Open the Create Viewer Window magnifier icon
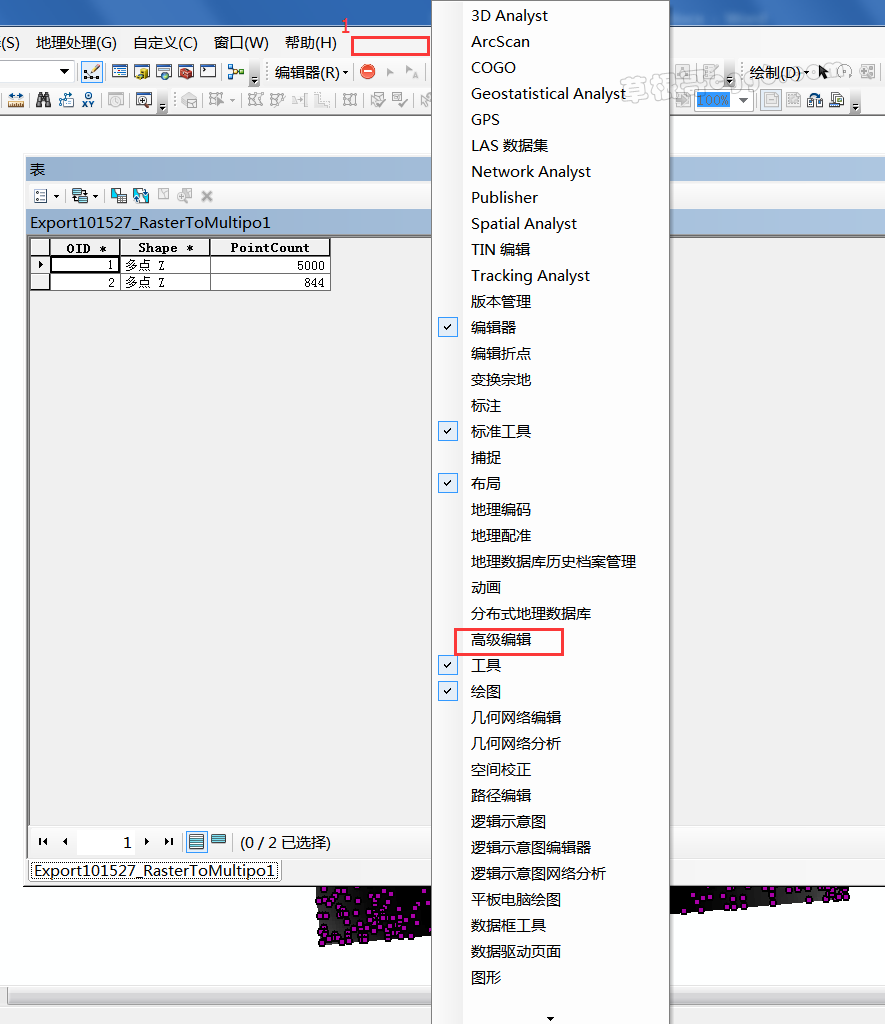Viewport: 885px width, 1024px height. click(144, 100)
